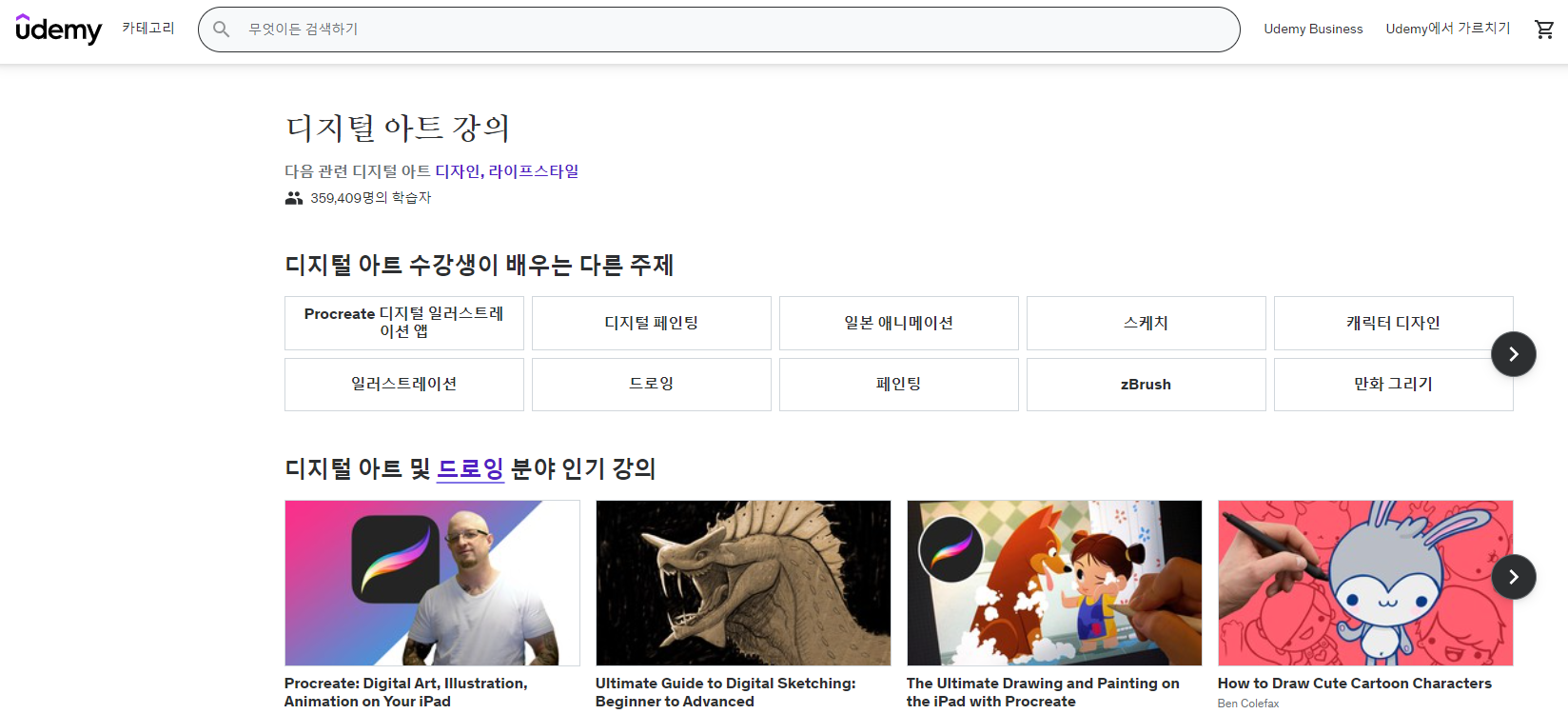Select the 스케치 topic
The image size is (1568, 714).
point(1147,323)
